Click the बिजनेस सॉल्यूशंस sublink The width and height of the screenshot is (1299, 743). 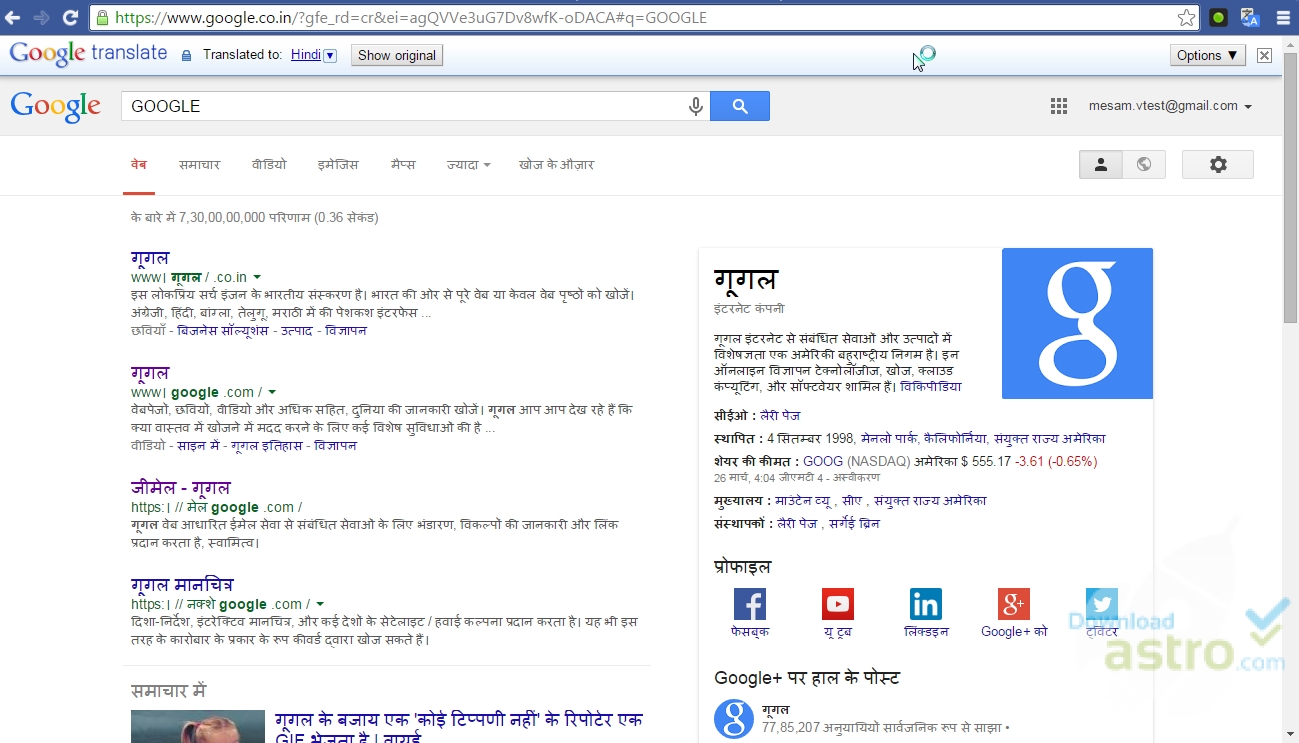(x=223, y=331)
